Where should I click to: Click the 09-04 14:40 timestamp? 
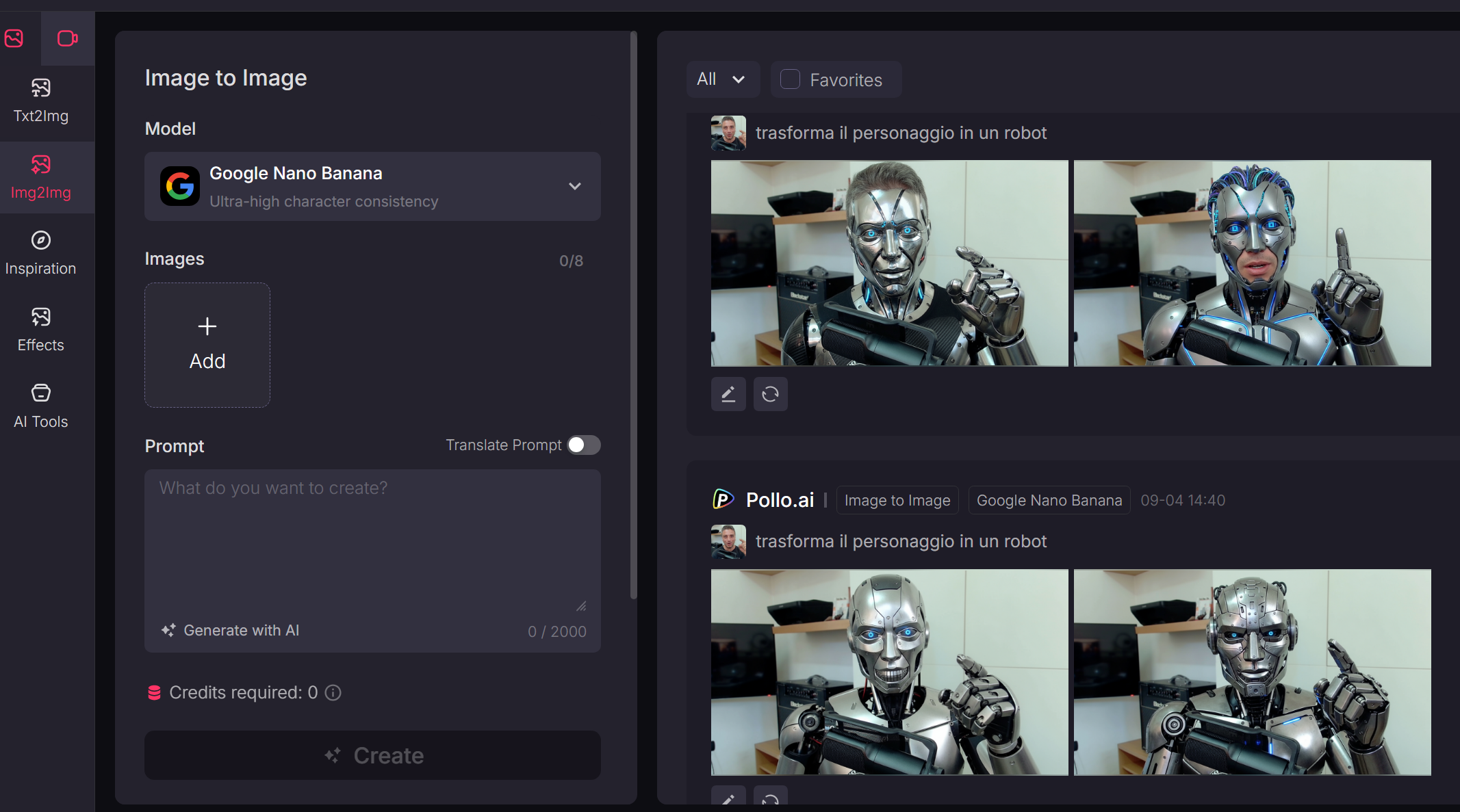(1183, 500)
